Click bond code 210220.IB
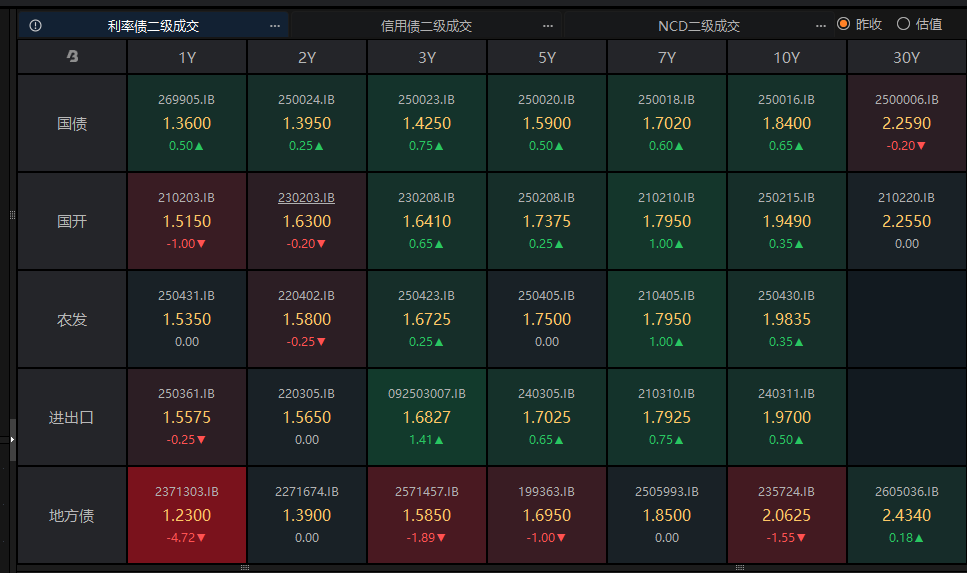 click(907, 197)
